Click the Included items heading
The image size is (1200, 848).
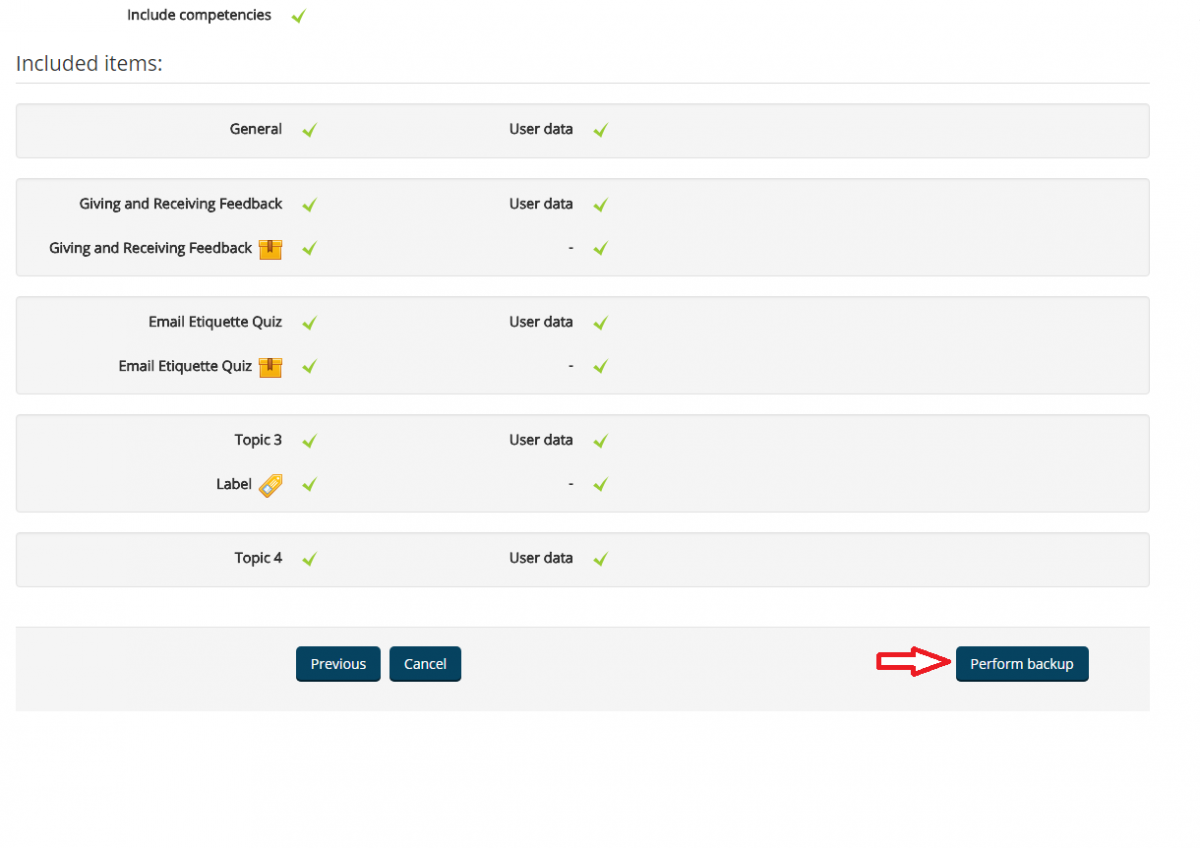(x=89, y=64)
